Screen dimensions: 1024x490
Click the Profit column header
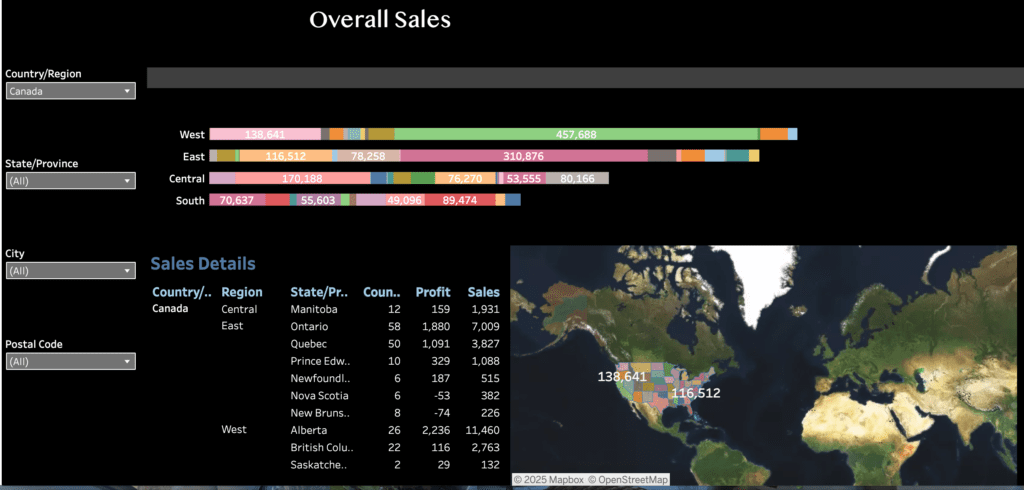point(433,292)
